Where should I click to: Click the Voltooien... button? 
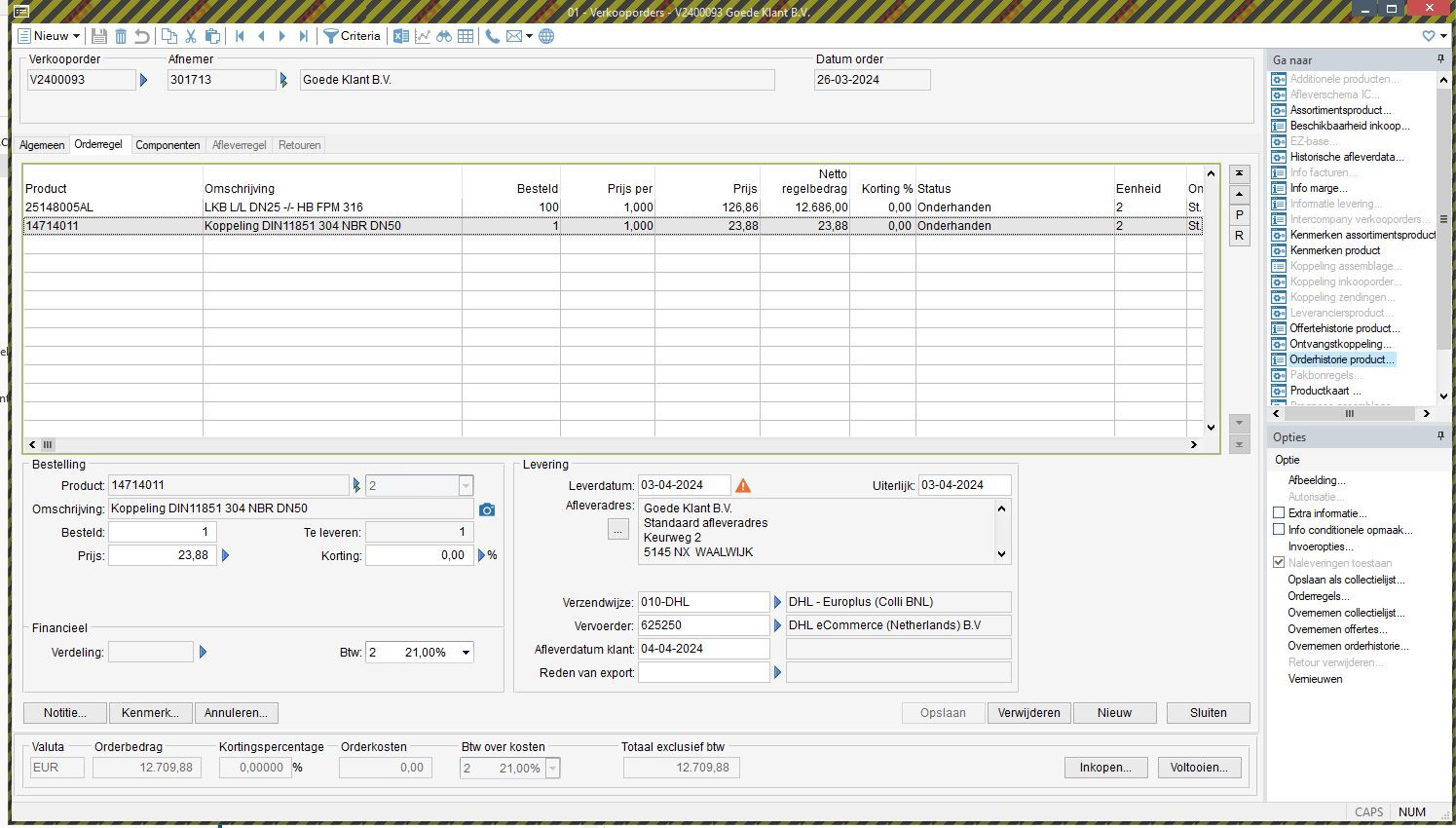pos(1199,768)
